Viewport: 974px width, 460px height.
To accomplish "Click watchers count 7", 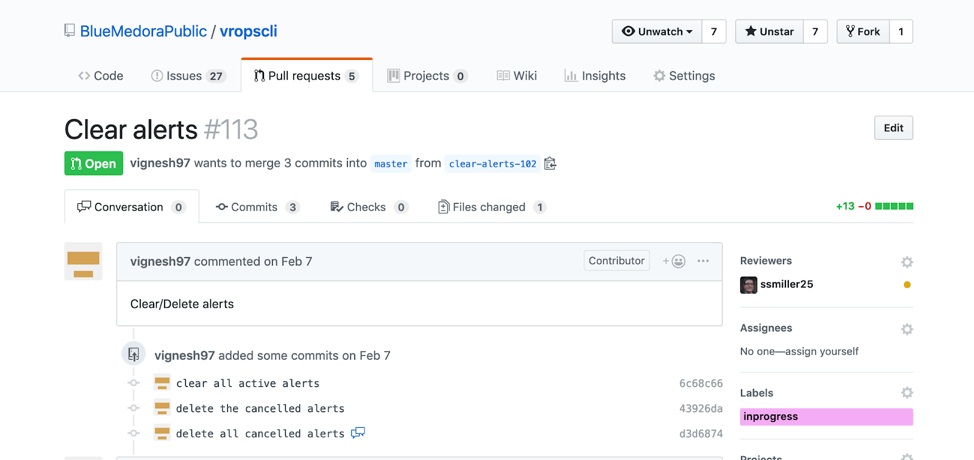I will 714,32.
